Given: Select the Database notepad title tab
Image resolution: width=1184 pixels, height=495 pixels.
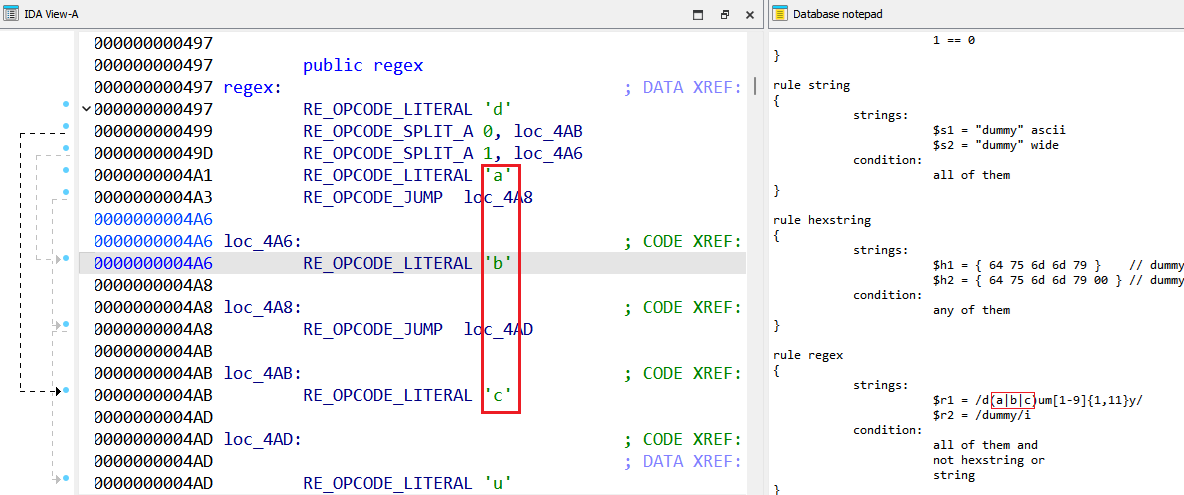Looking at the screenshot, I should click(837, 14).
